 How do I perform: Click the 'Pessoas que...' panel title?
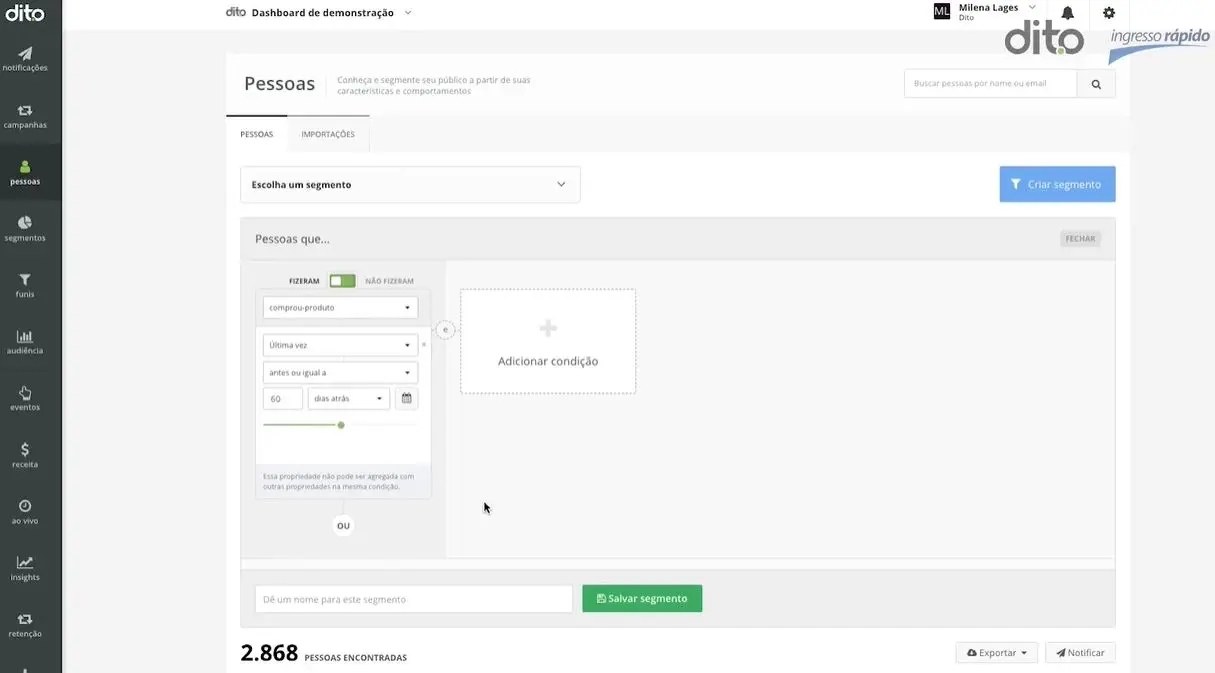[292, 239]
